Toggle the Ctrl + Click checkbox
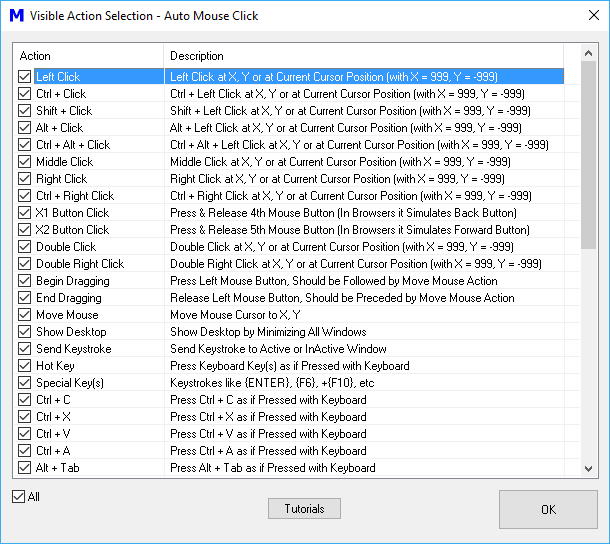 25,94
